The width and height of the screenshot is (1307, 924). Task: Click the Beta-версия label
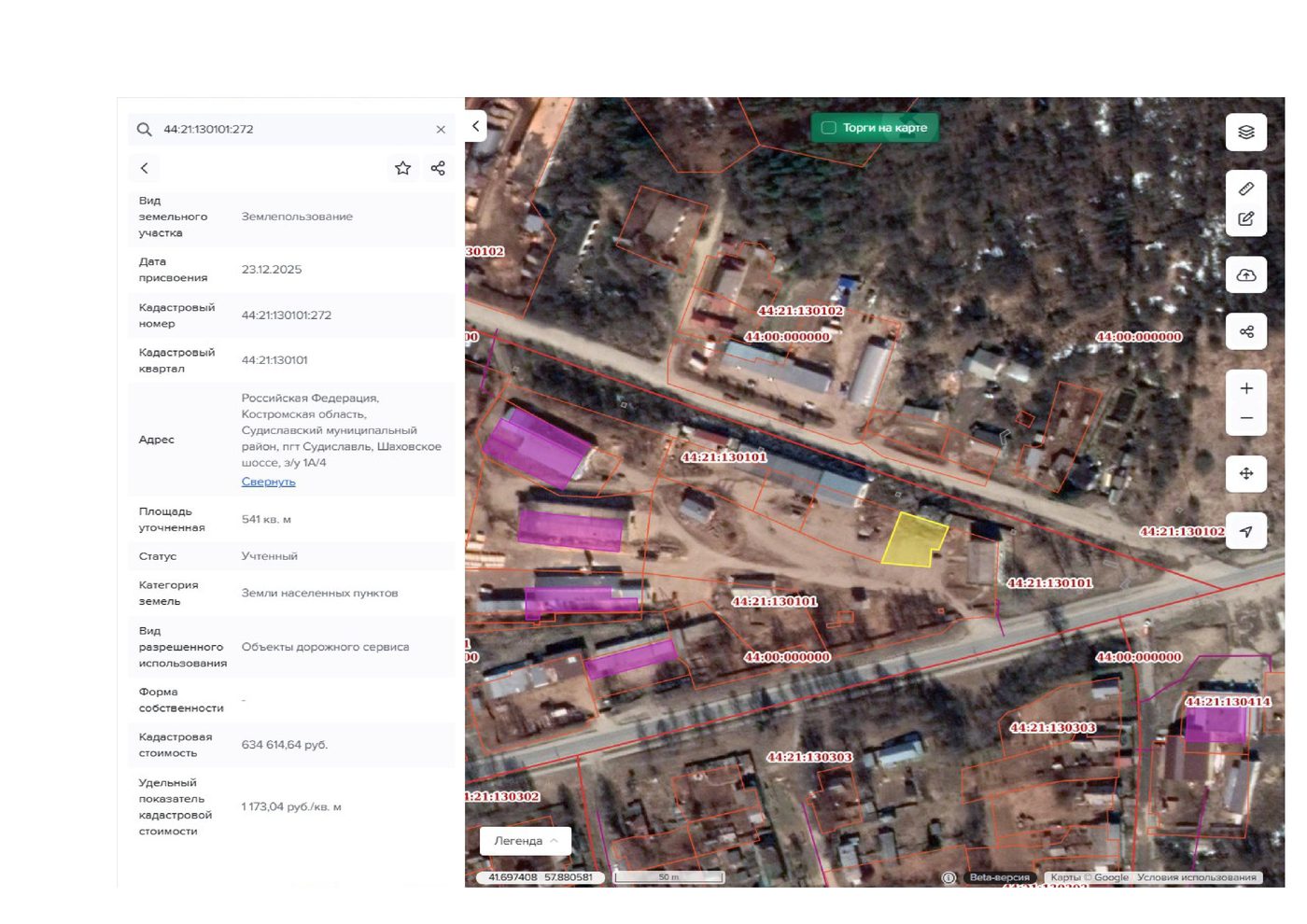point(999,877)
